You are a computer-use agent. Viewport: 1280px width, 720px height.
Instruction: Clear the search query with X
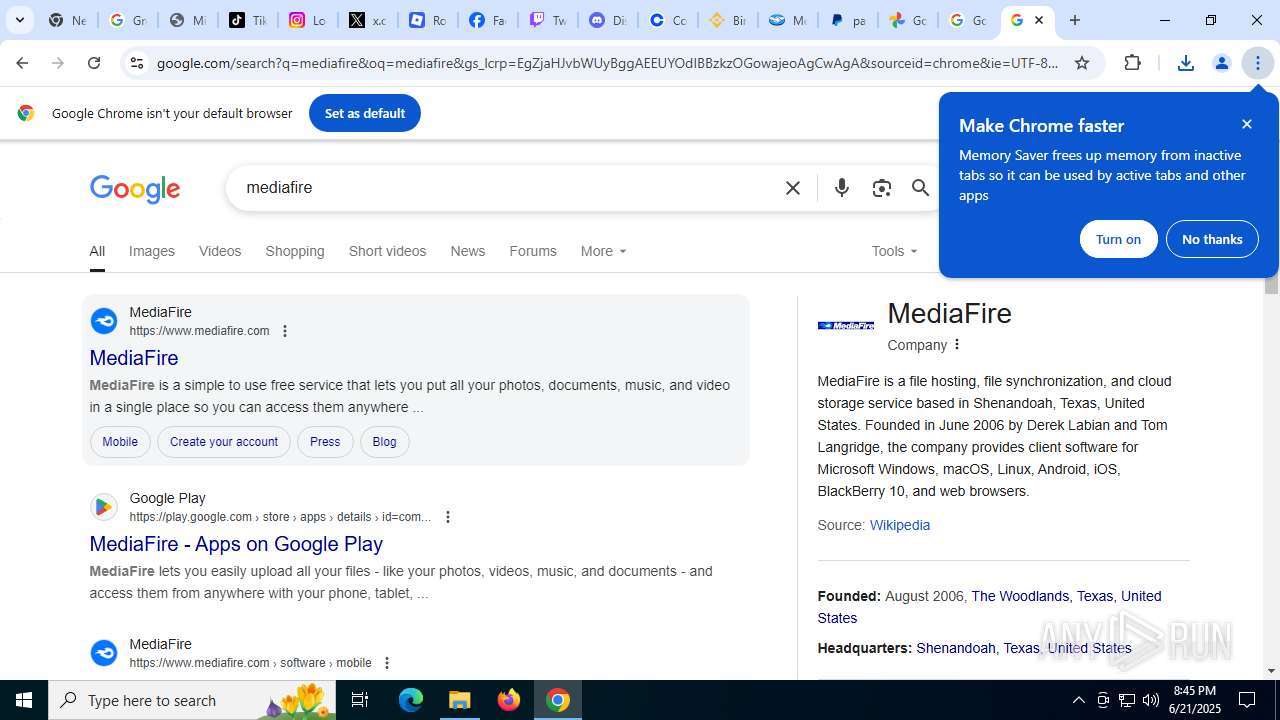[x=793, y=188]
